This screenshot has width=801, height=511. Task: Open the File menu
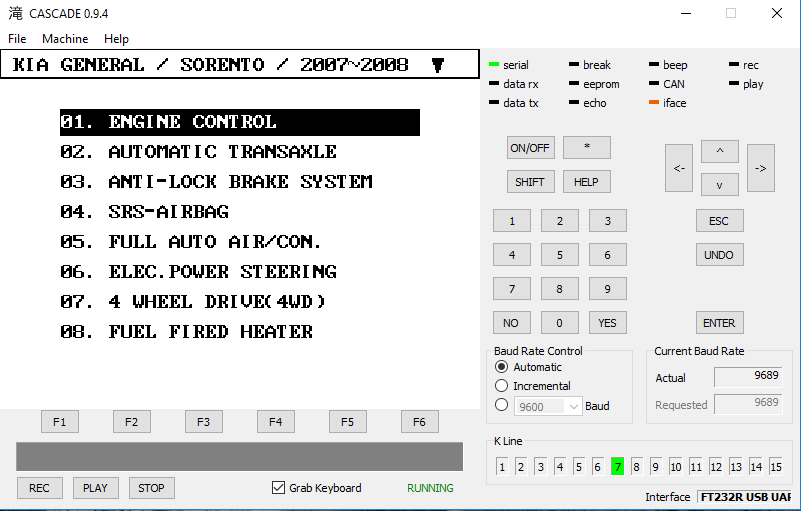[x=17, y=39]
